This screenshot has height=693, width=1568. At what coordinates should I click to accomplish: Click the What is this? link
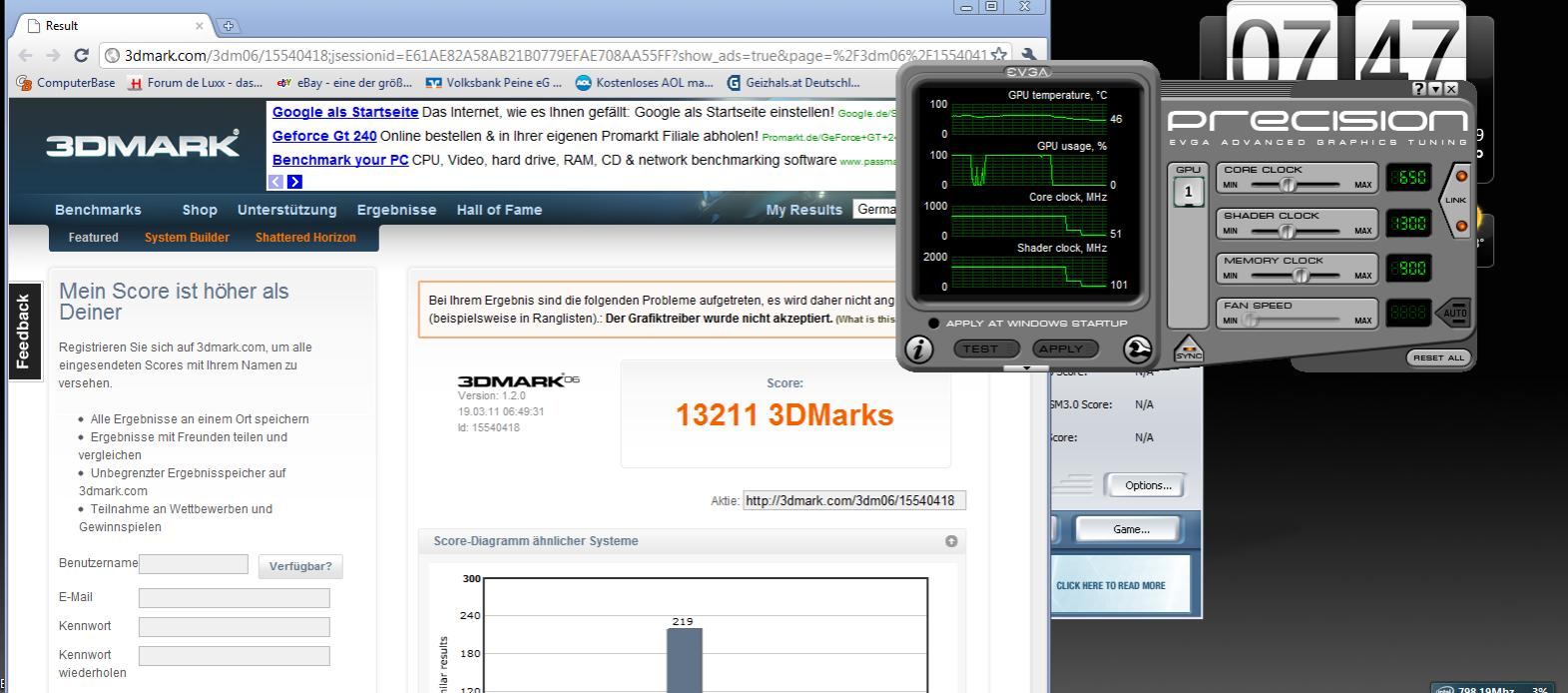[865, 320]
